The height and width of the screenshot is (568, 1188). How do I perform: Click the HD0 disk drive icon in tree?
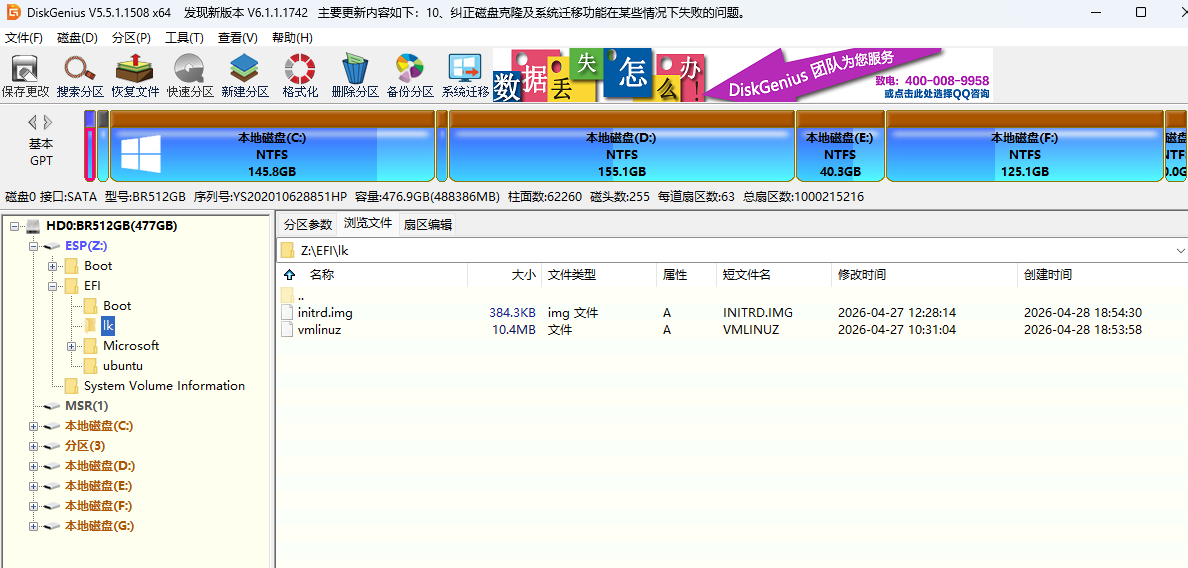point(33,226)
